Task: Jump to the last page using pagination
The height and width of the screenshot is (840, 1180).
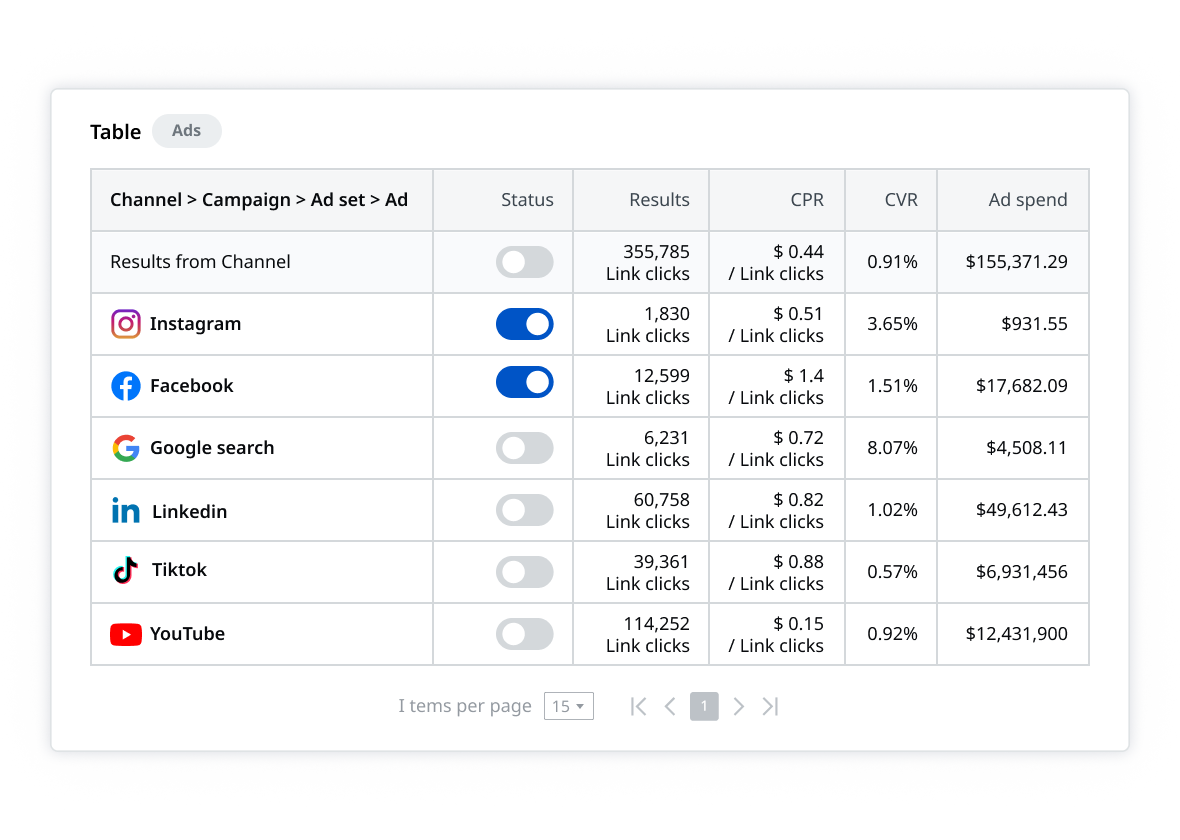Action: (770, 706)
